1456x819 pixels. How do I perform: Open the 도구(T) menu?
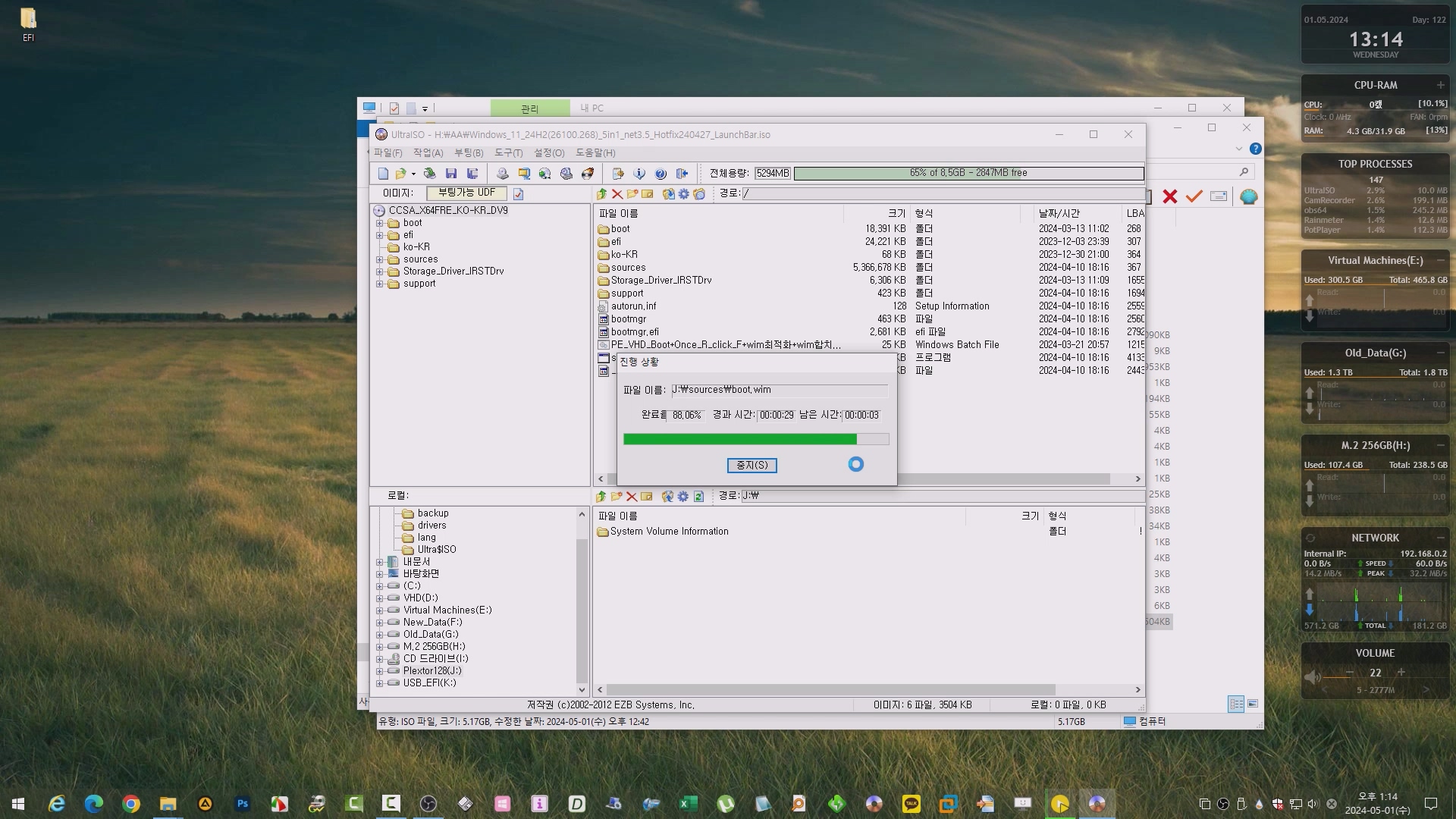[508, 153]
